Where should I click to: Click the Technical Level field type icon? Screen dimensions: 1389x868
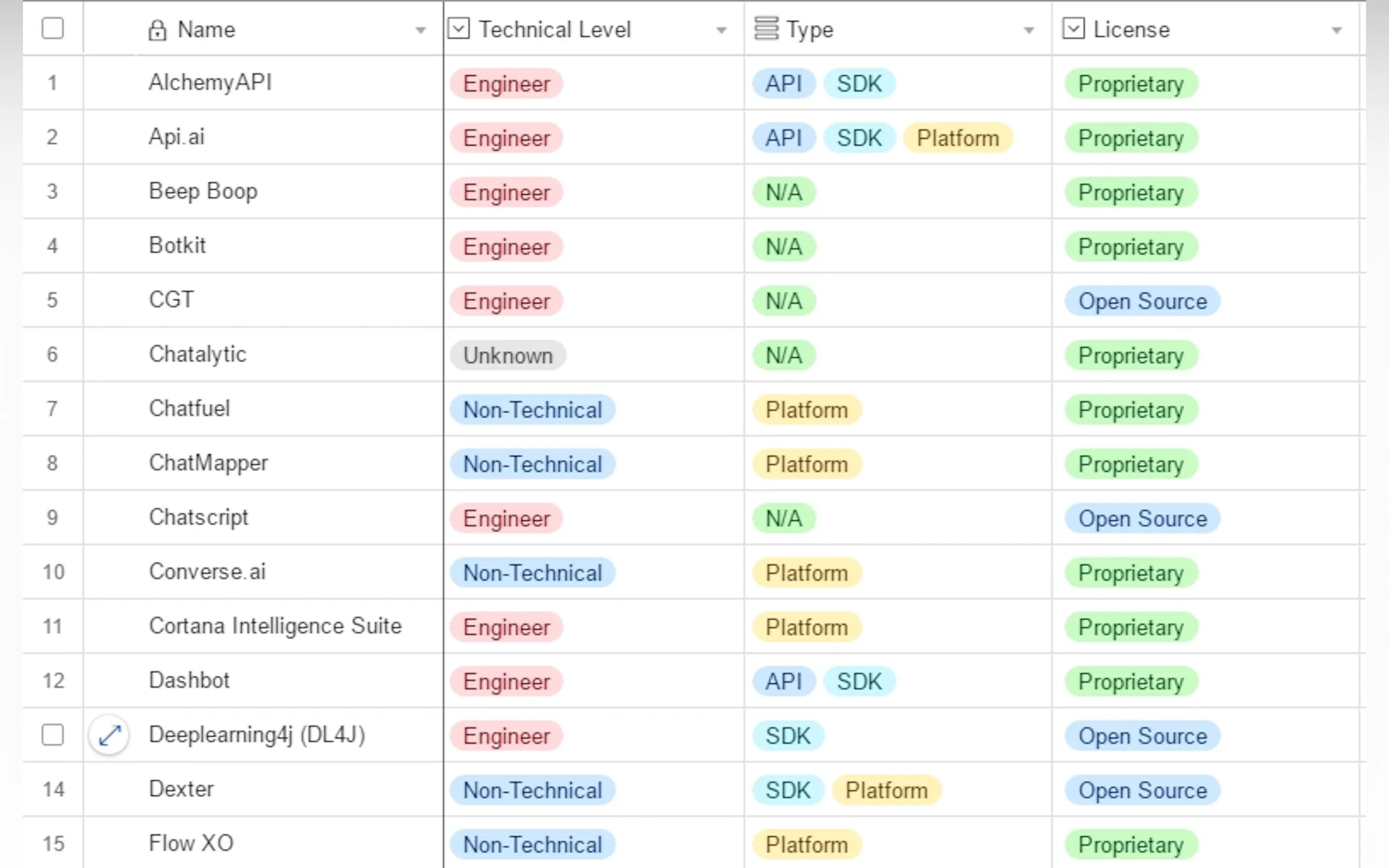point(459,29)
